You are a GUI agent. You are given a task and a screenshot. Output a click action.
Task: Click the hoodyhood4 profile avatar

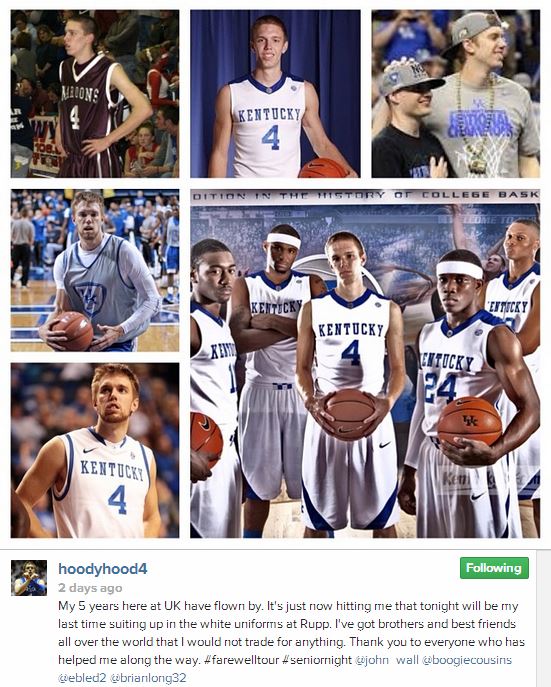pos(29,577)
